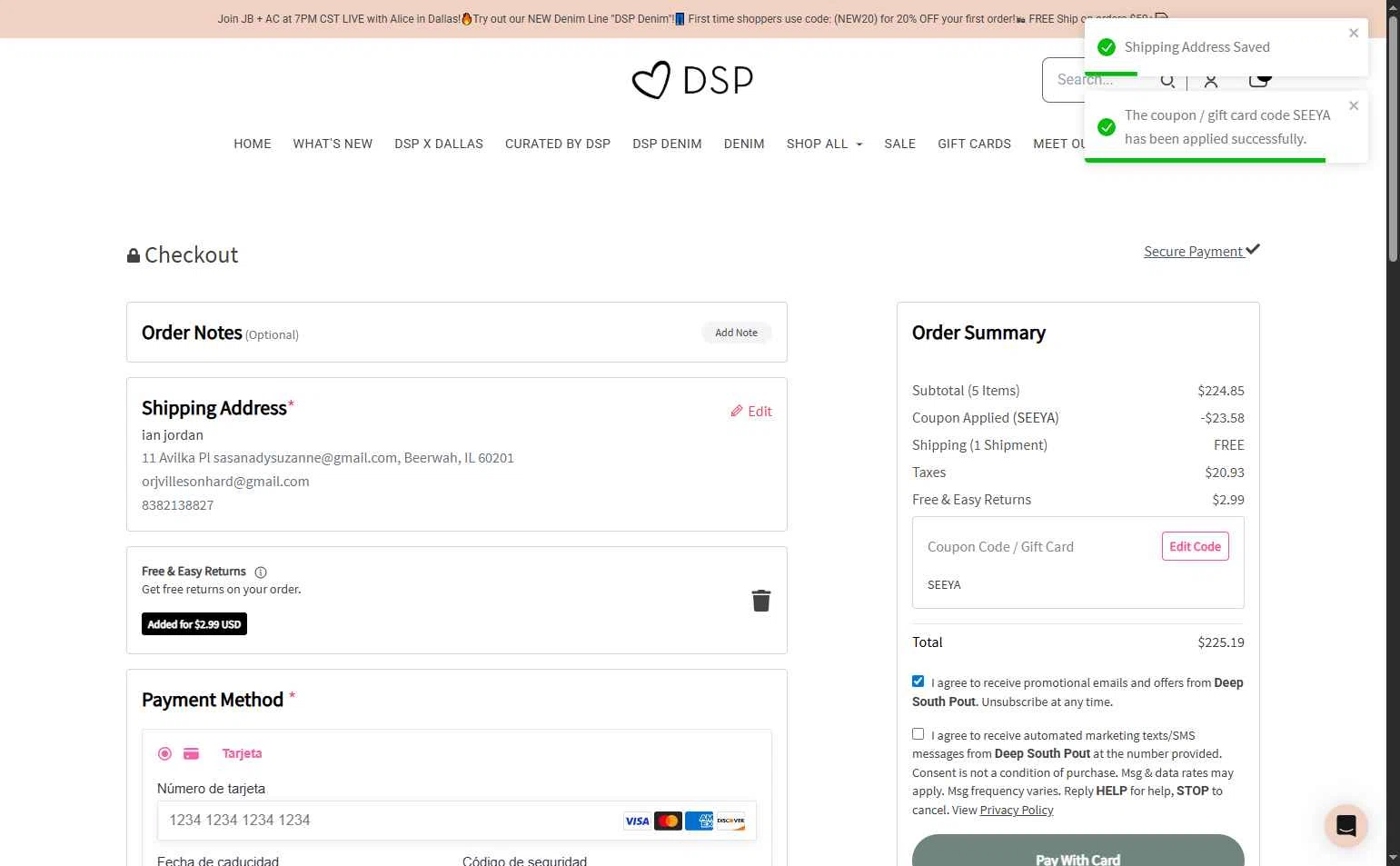Click the Free & Easy Returns info icon
Screen dimensions: 1400x866
(x=261, y=572)
